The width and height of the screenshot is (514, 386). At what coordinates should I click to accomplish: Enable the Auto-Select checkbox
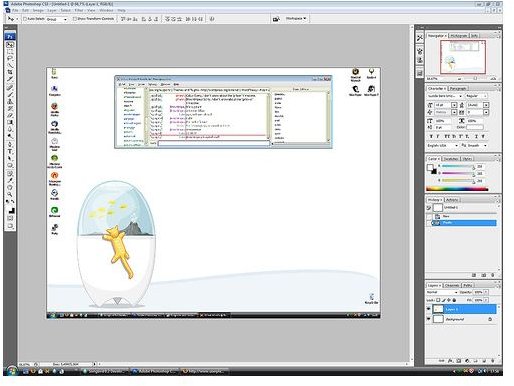coord(25,19)
